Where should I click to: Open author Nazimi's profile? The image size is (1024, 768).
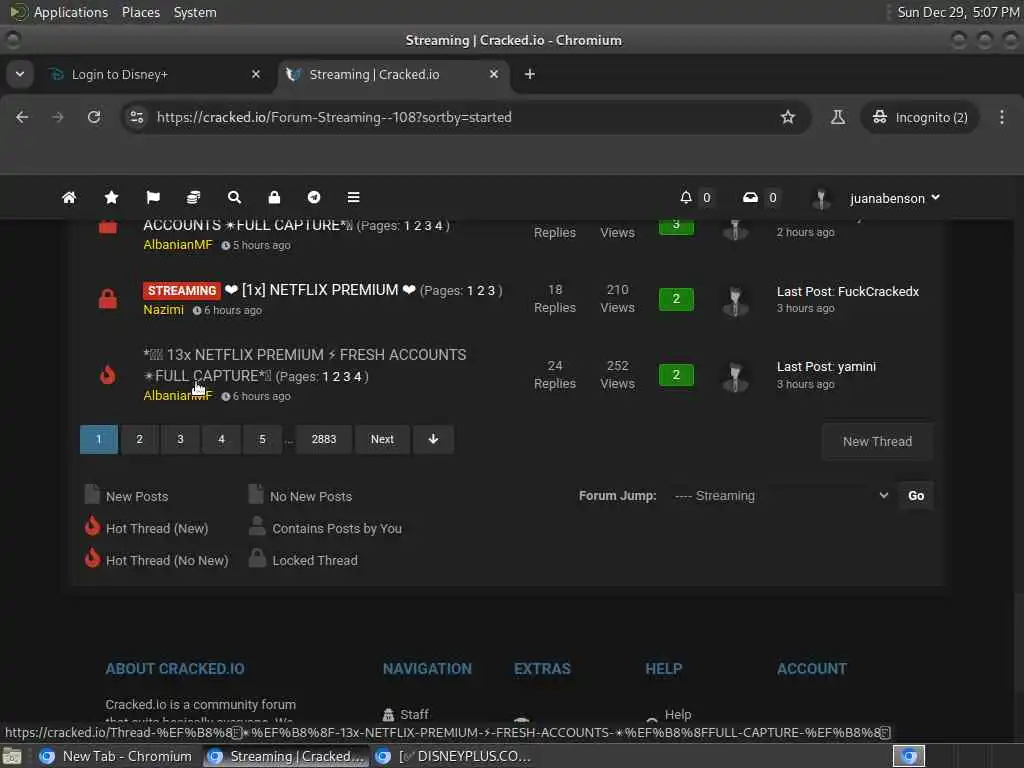click(163, 310)
